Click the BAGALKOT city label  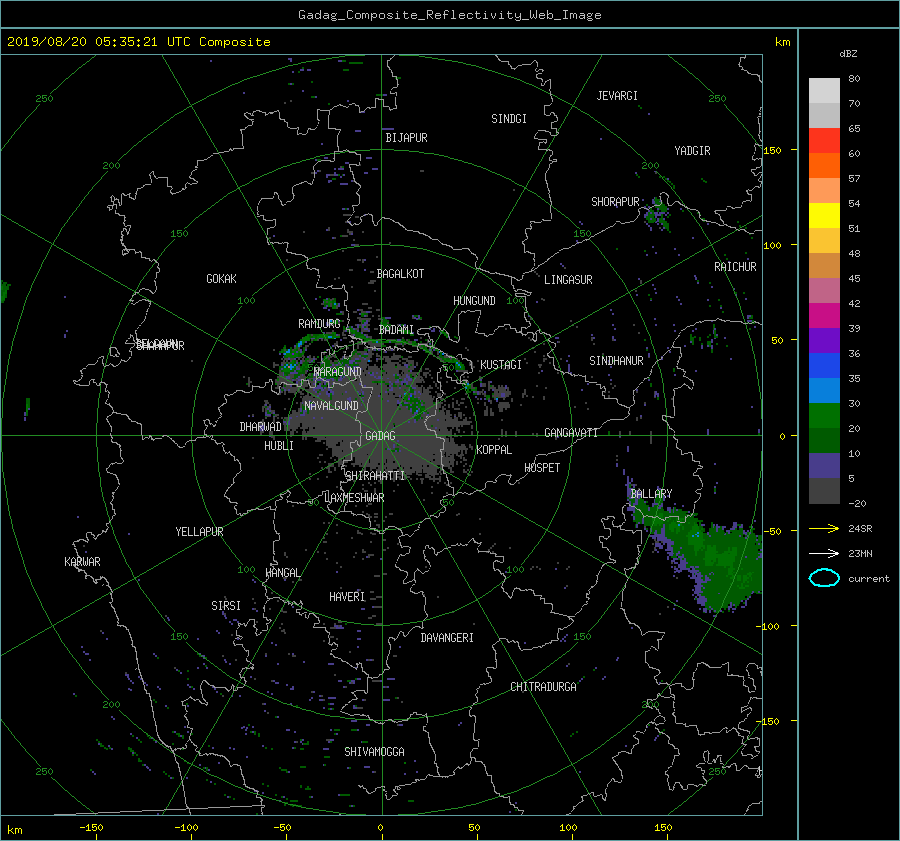tap(400, 274)
